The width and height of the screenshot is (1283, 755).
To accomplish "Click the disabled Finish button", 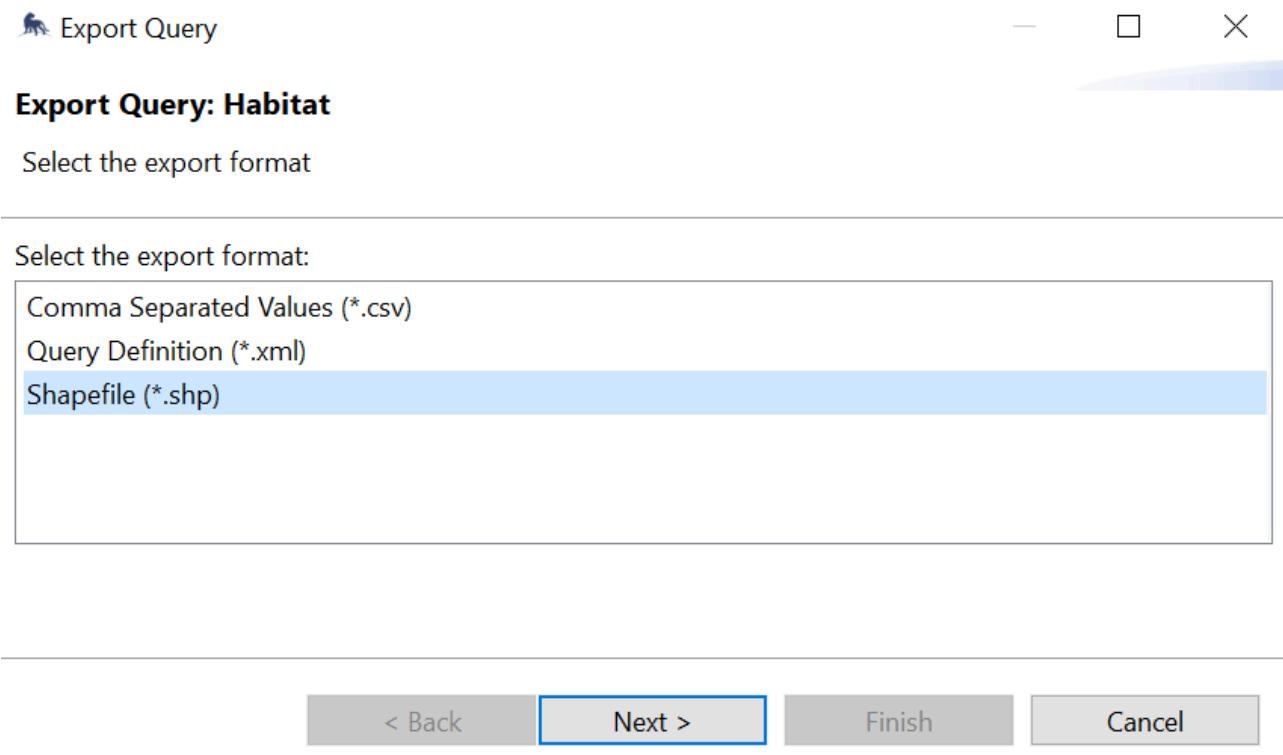I will 899,722.
